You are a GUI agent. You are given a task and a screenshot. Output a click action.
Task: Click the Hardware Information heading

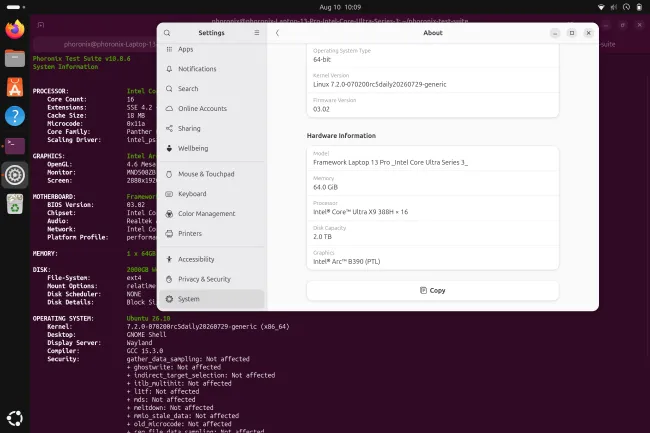pyautogui.click(x=341, y=135)
